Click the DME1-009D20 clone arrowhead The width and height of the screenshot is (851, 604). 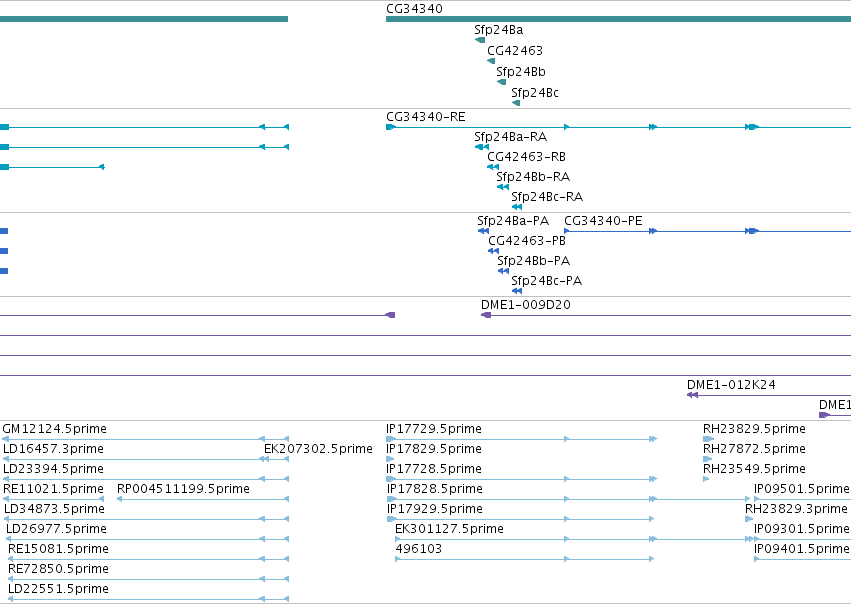tap(486, 315)
